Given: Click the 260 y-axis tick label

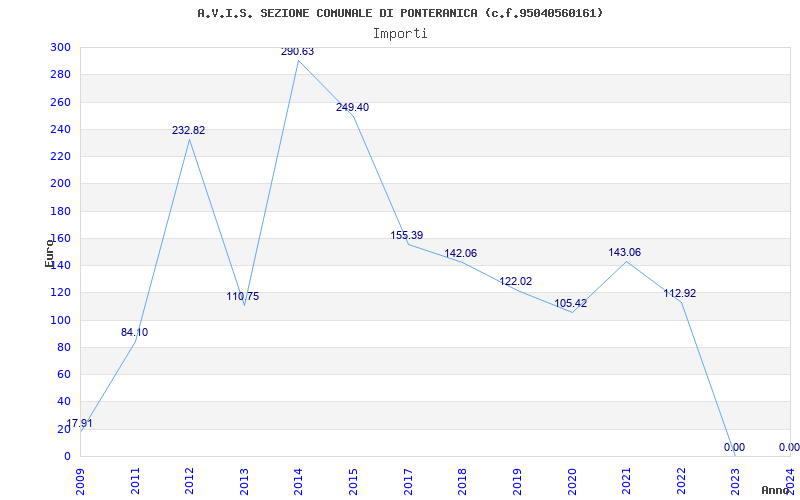Looking at the screenshot, I should (60, 102).
